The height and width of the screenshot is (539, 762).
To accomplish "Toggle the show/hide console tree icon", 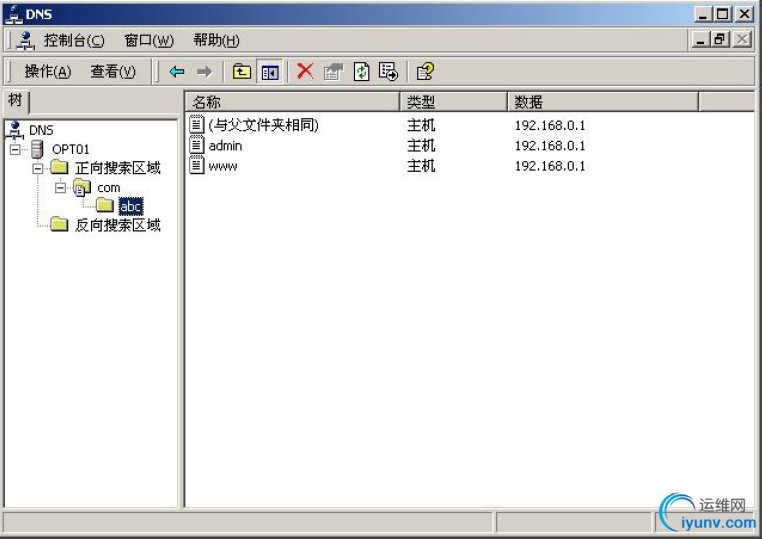I will pos(270,72).
